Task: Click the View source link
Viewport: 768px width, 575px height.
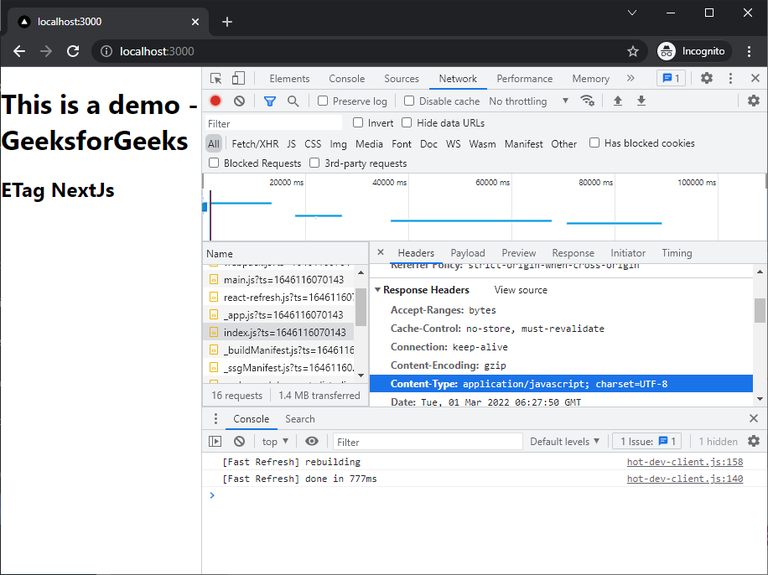Action: pos(520,290)
